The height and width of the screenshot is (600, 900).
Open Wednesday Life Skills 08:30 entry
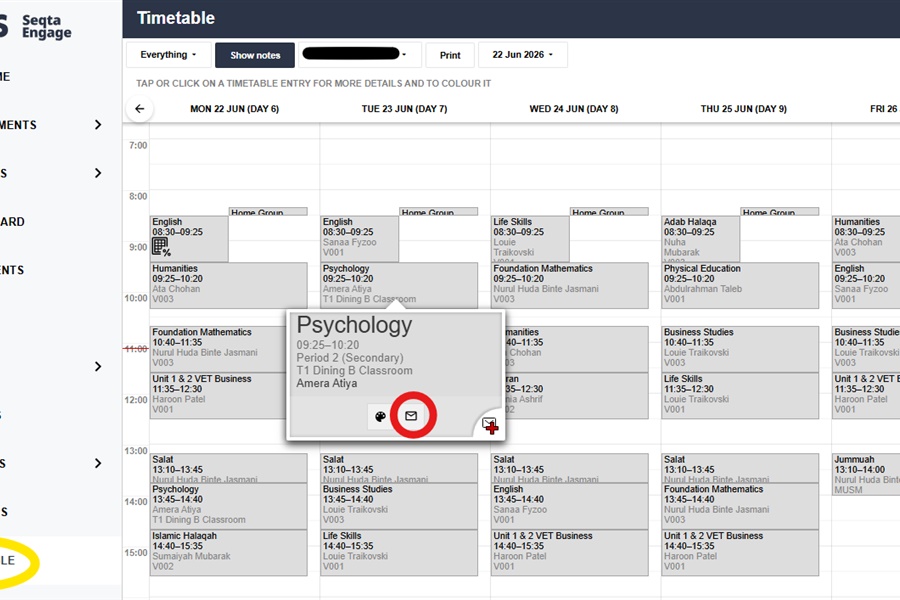530,239
